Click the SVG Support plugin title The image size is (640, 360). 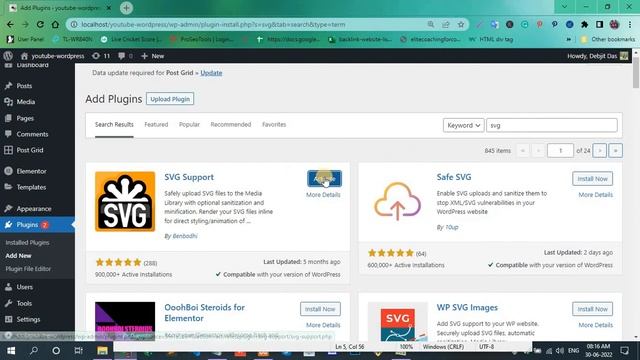click(x=189, y=177)
